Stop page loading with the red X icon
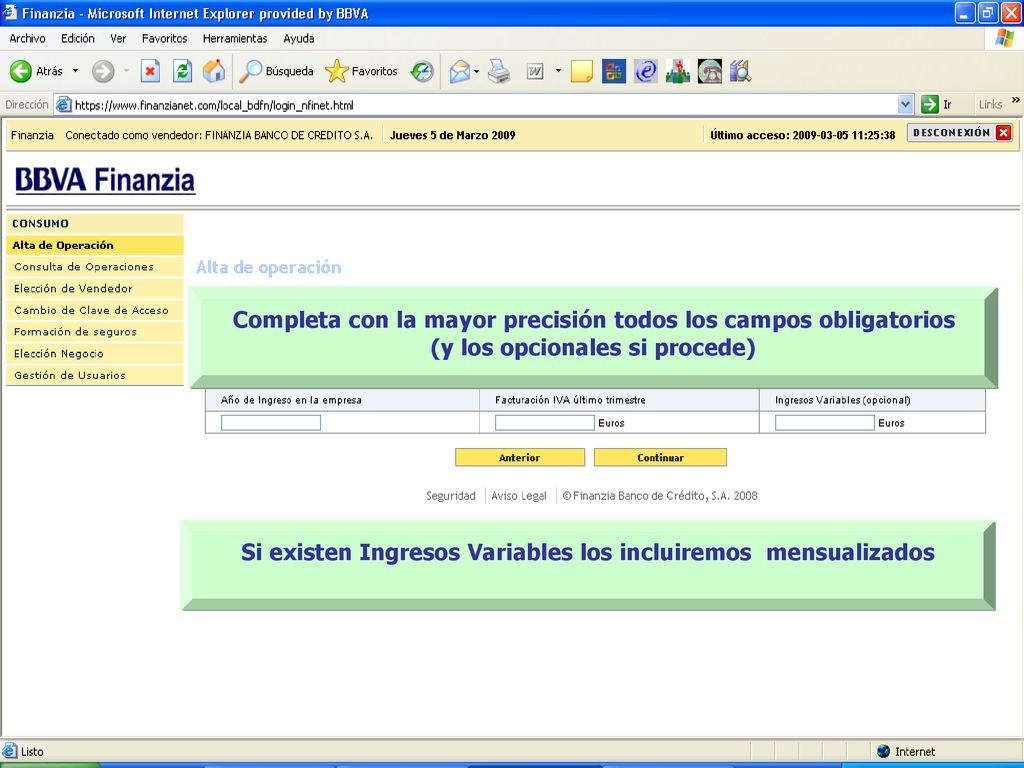The height and width of the screenshot is (768, 1024). pos(150,71)
